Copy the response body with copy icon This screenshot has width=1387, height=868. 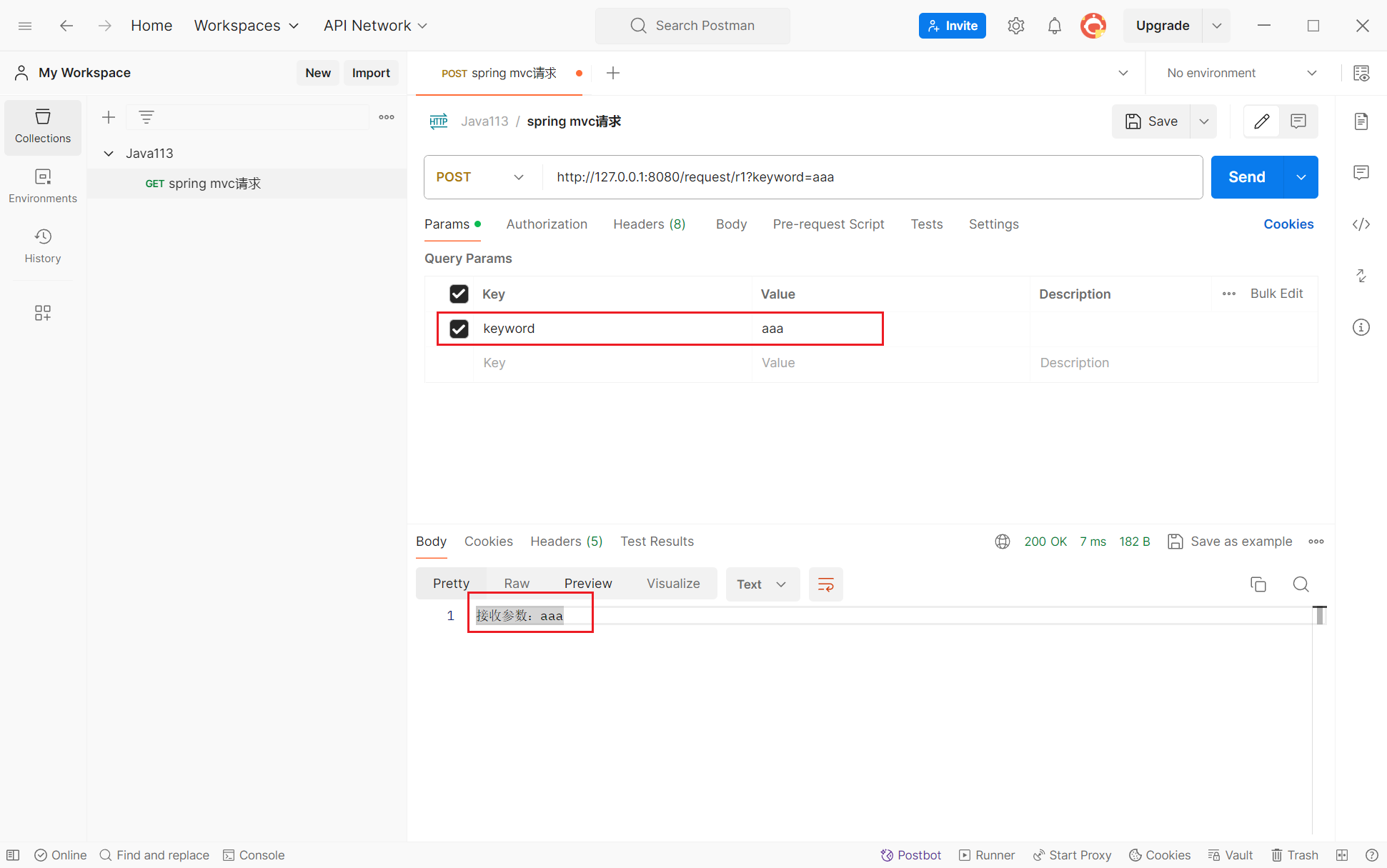(x=1258, y=584)
